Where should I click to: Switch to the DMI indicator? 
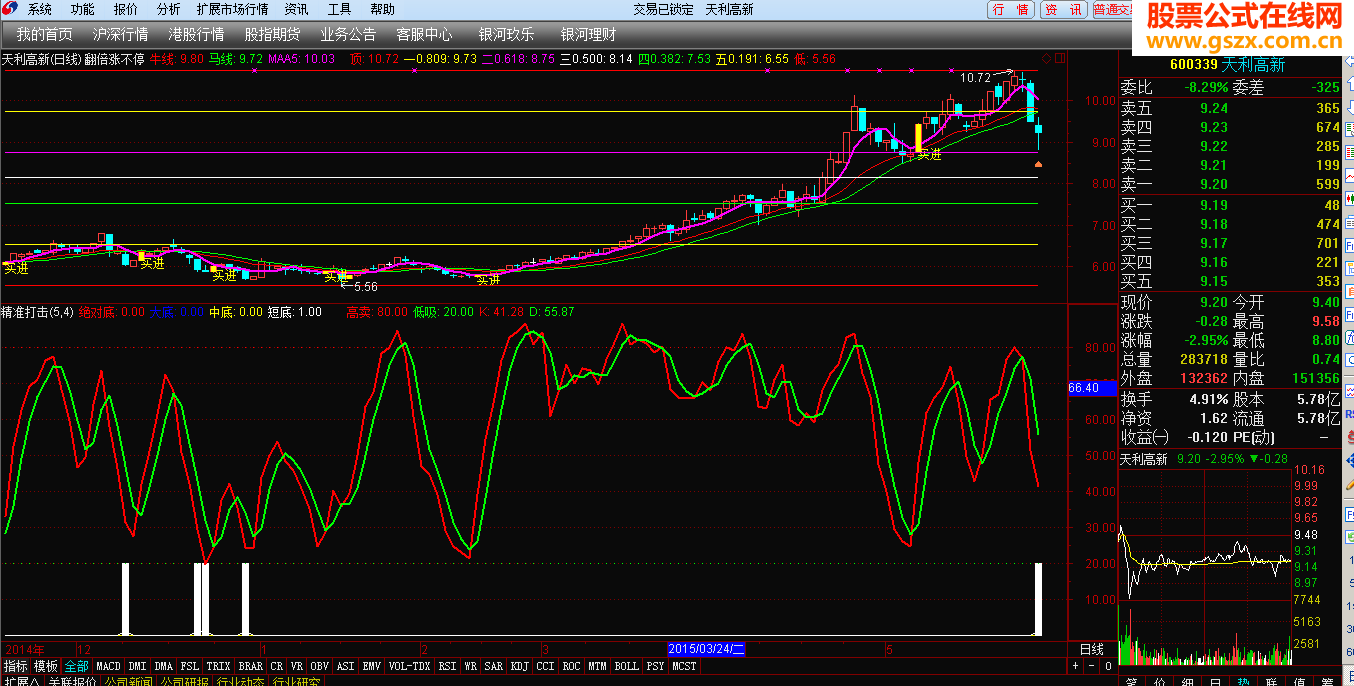coord(137,666)
